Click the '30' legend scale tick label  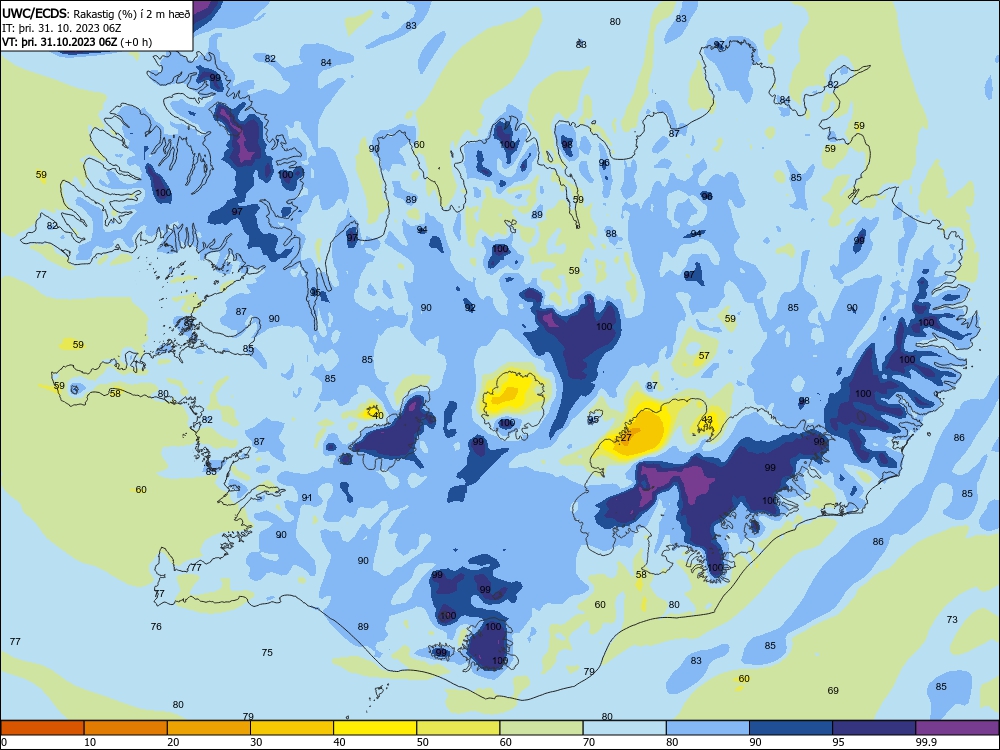(x=256, y=742)
